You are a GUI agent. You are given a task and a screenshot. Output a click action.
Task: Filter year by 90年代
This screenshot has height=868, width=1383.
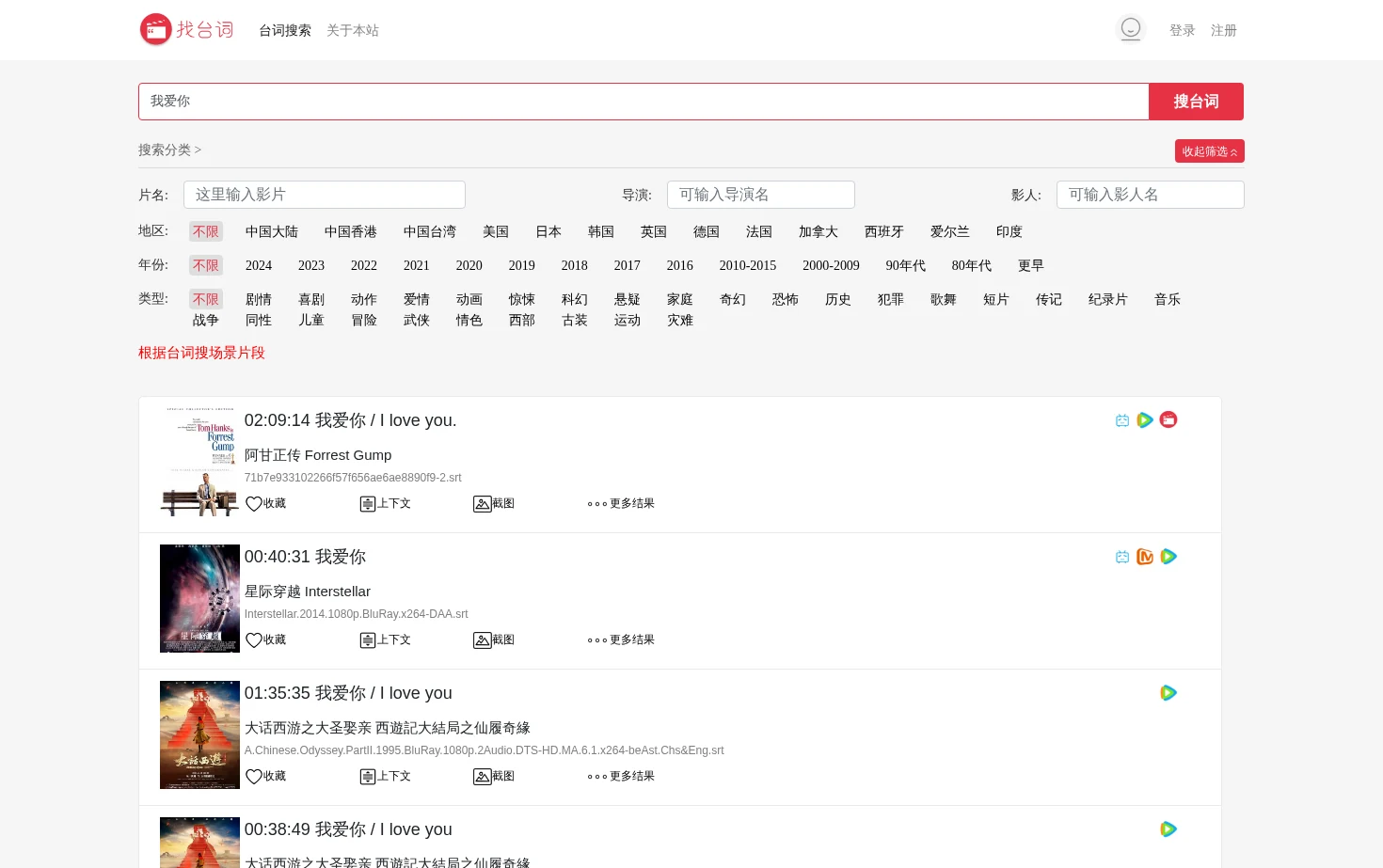(x=906, y=265)
